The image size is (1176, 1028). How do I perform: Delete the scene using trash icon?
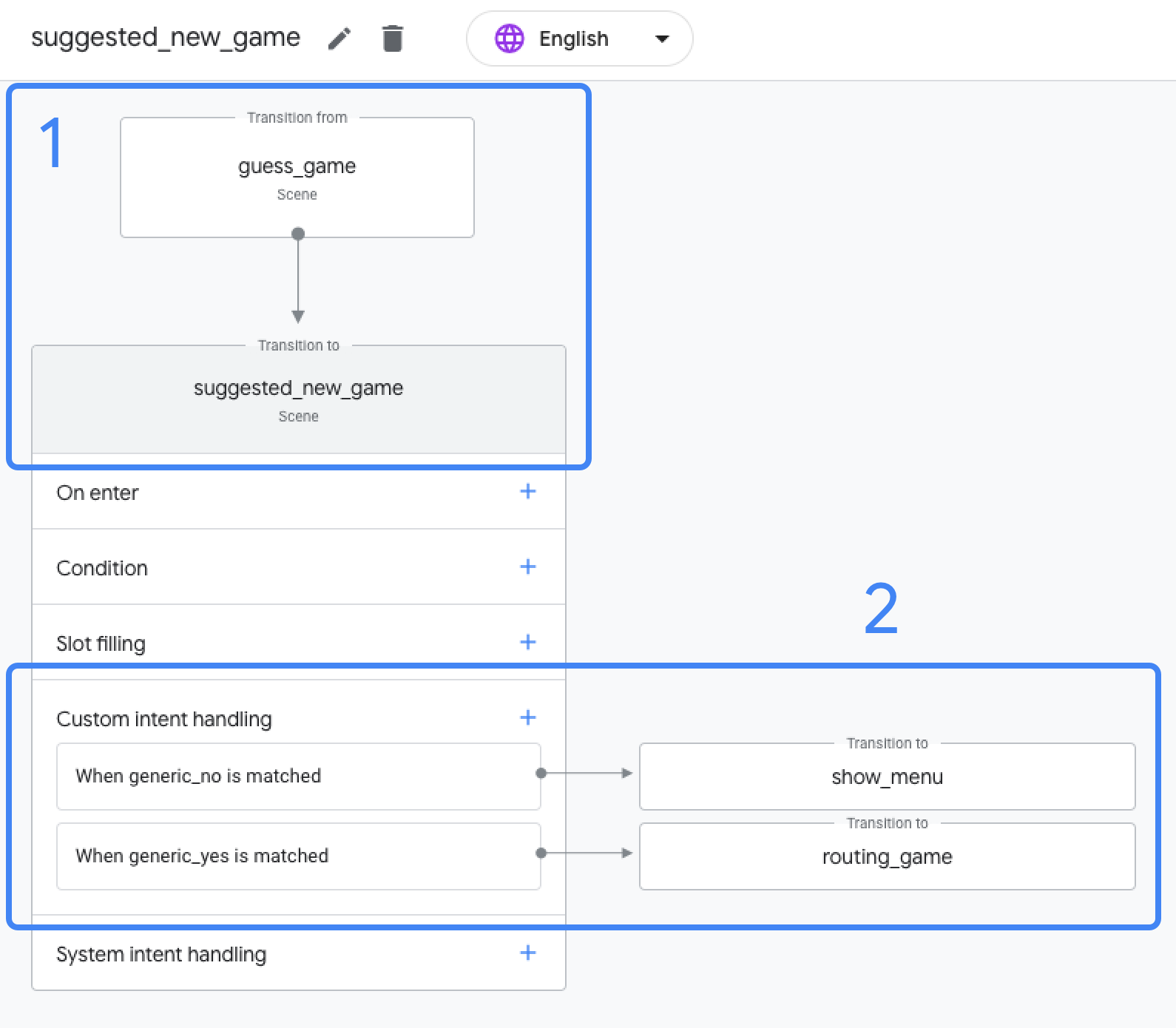(x=392, y=38)
